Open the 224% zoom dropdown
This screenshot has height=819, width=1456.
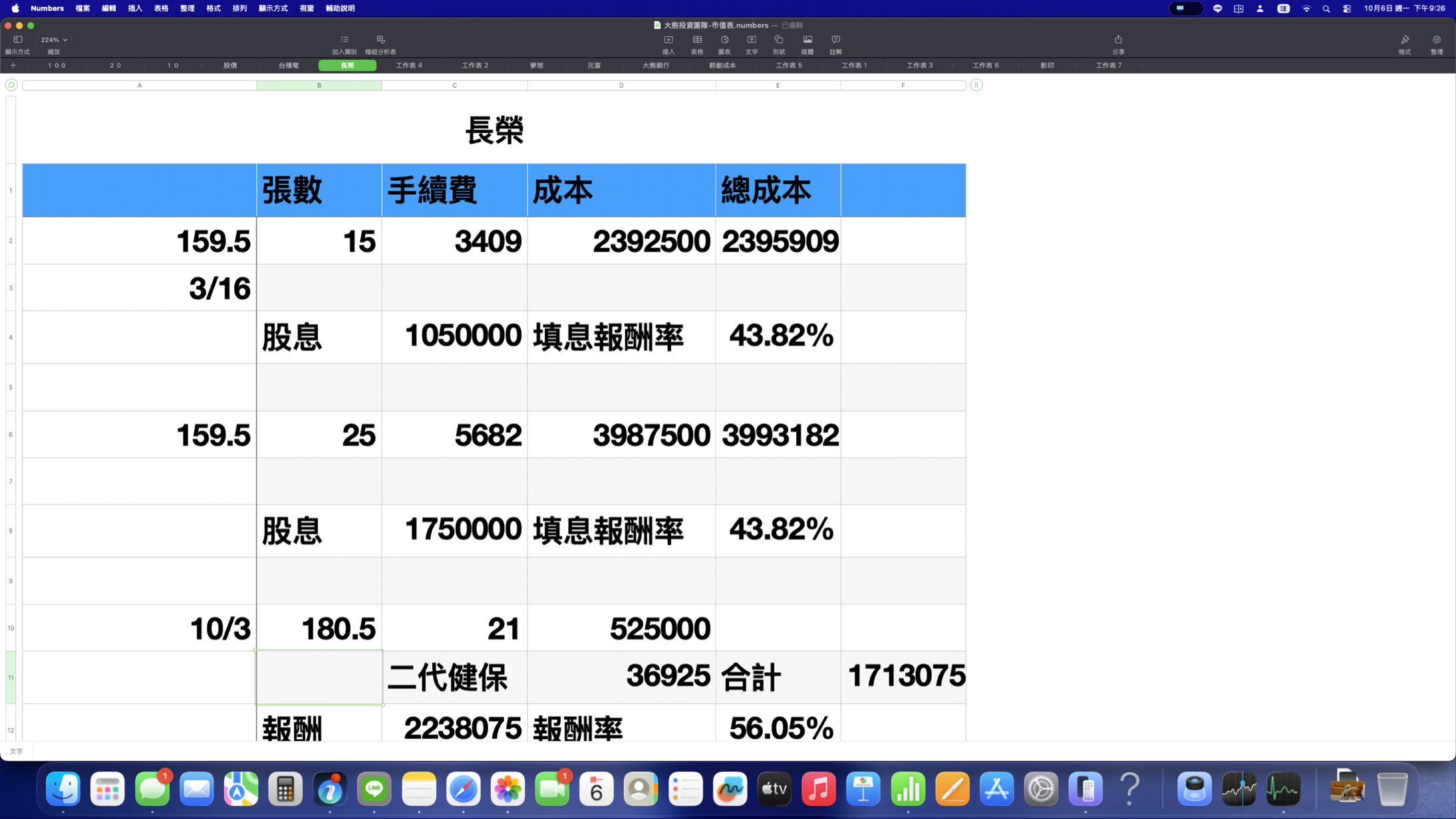tap(54, 40)
